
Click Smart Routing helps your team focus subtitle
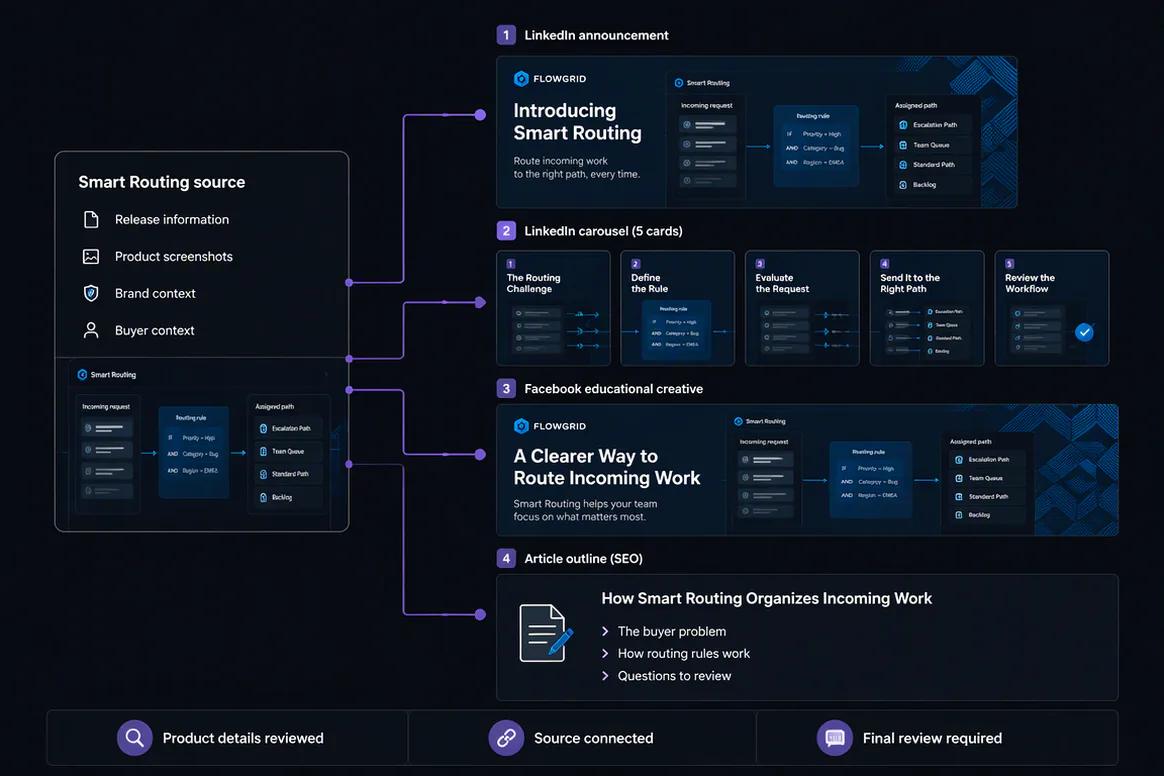coord(585,510)
